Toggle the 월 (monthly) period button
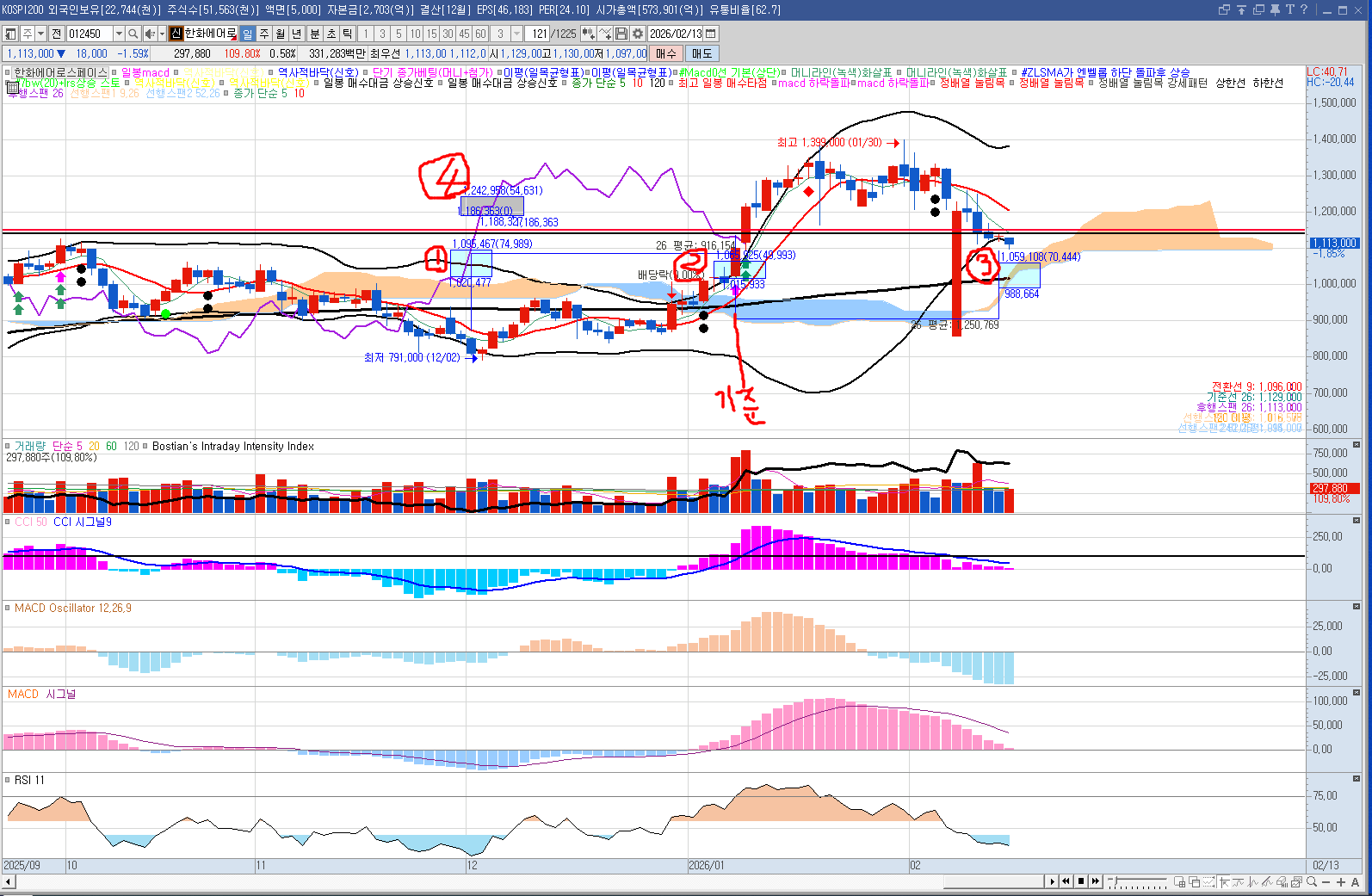The image size is (1372, 896). [281, 34]
